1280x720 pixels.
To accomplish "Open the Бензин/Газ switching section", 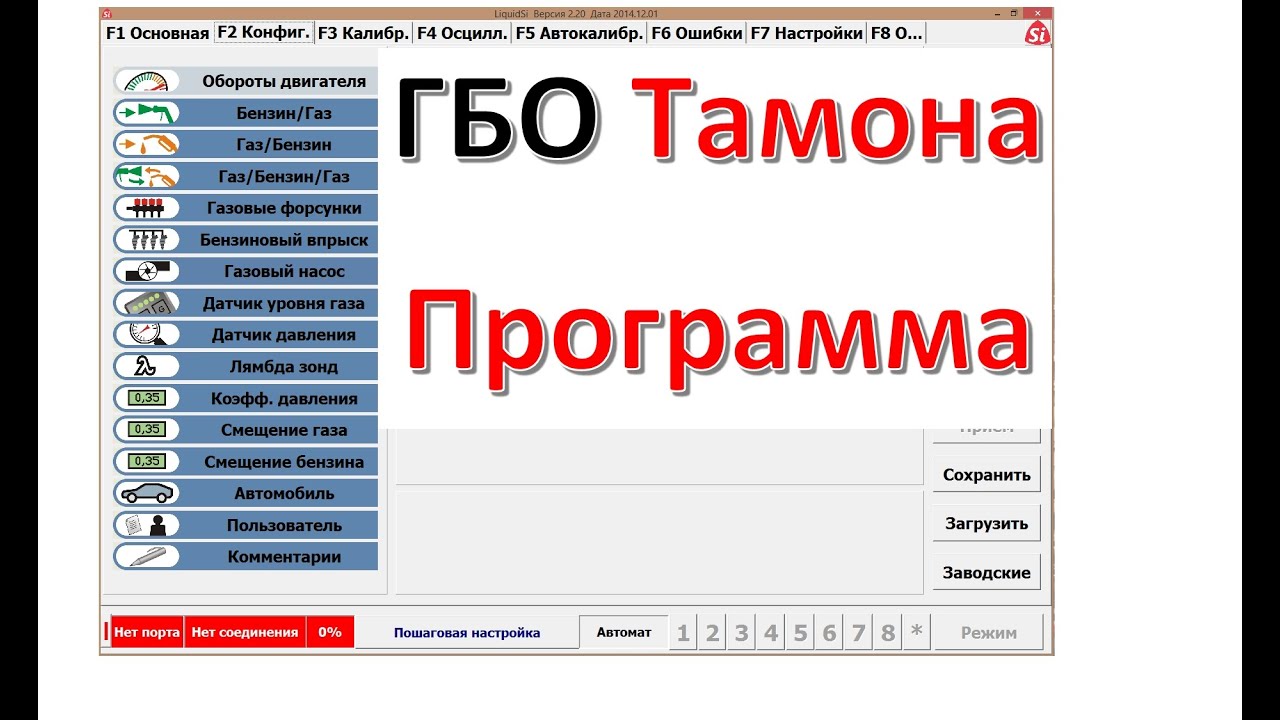I will pos(245,113).
